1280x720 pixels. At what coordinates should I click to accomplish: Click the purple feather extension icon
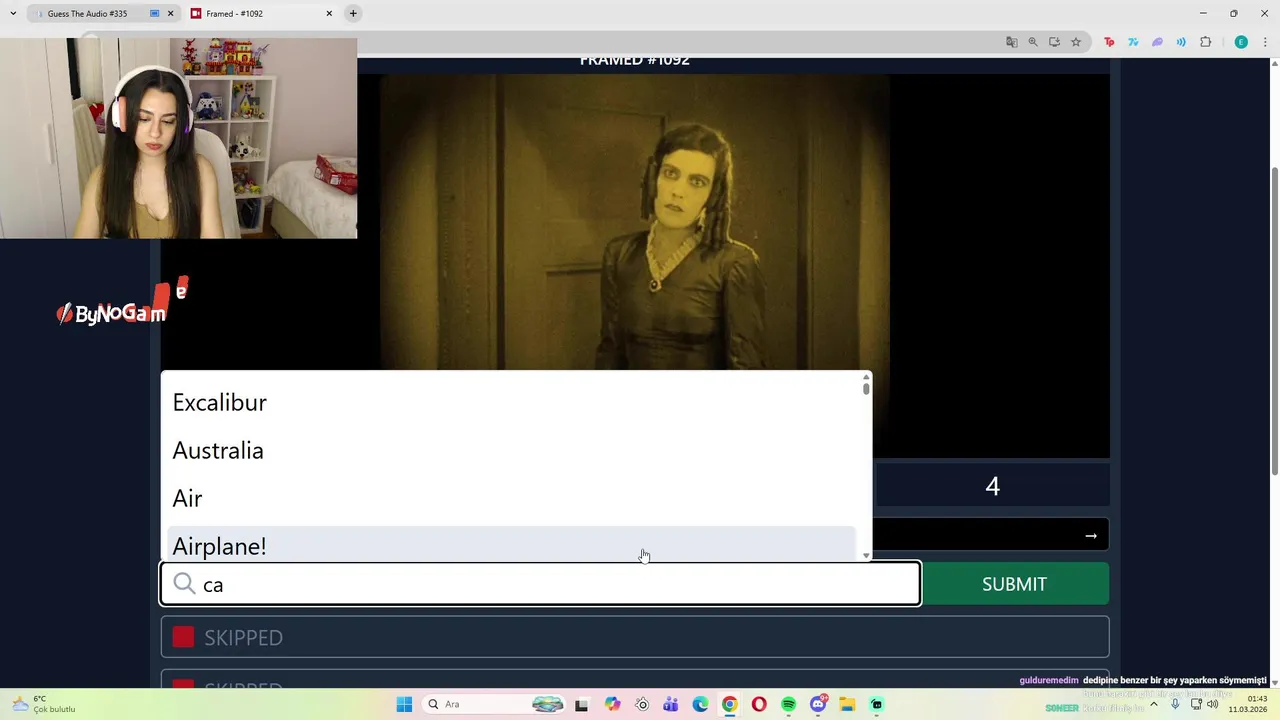[1157, 42]
